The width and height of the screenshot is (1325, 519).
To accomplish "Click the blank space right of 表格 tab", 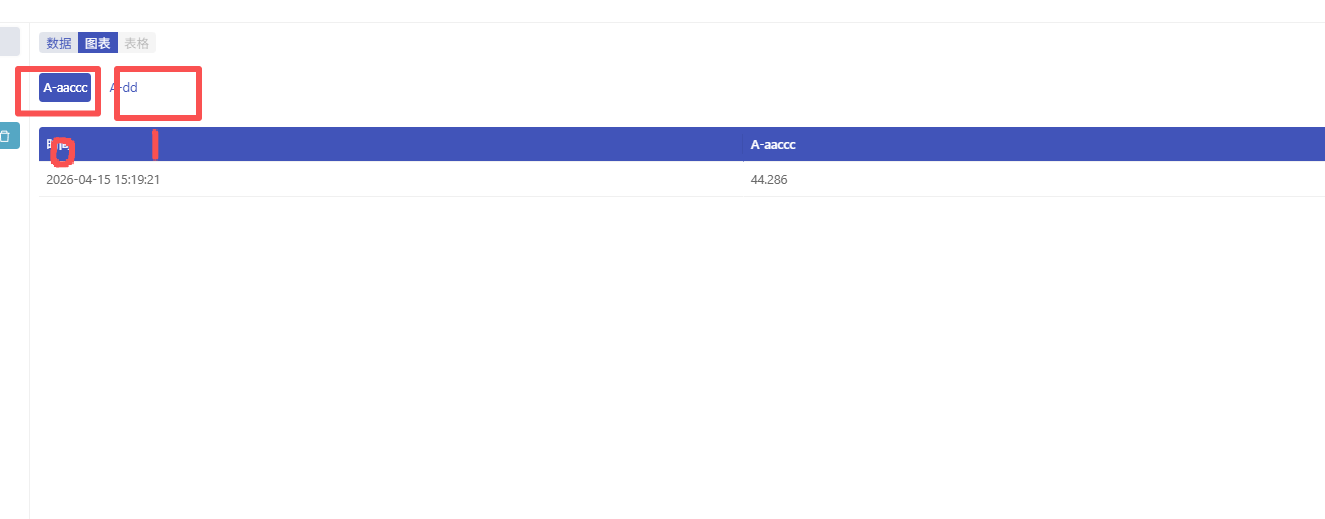I will coord(600,43).
